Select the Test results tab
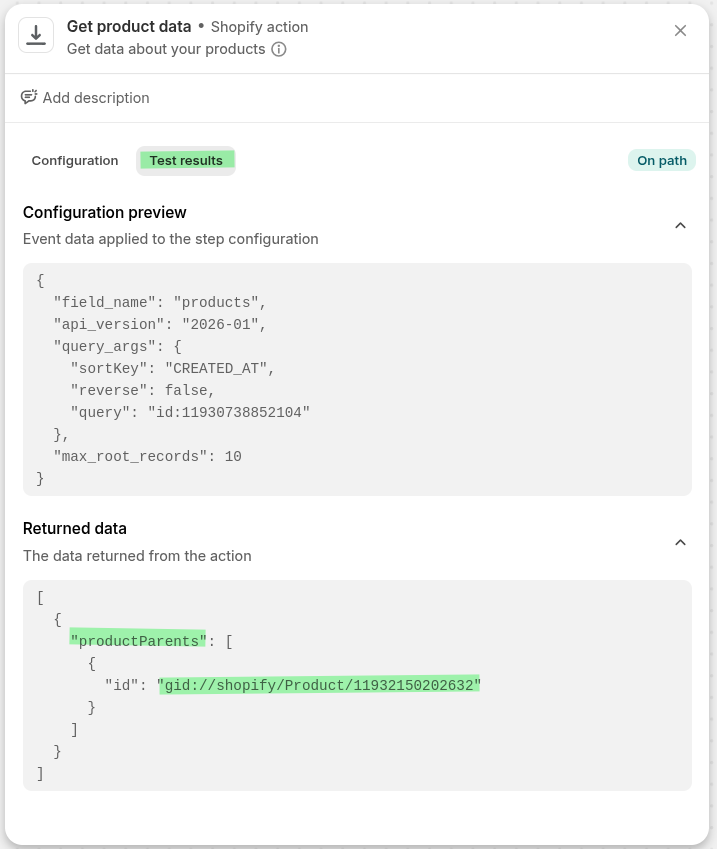The width and height of the screenshot is (717, 849). pyautogui.click(x=186, y=161)
